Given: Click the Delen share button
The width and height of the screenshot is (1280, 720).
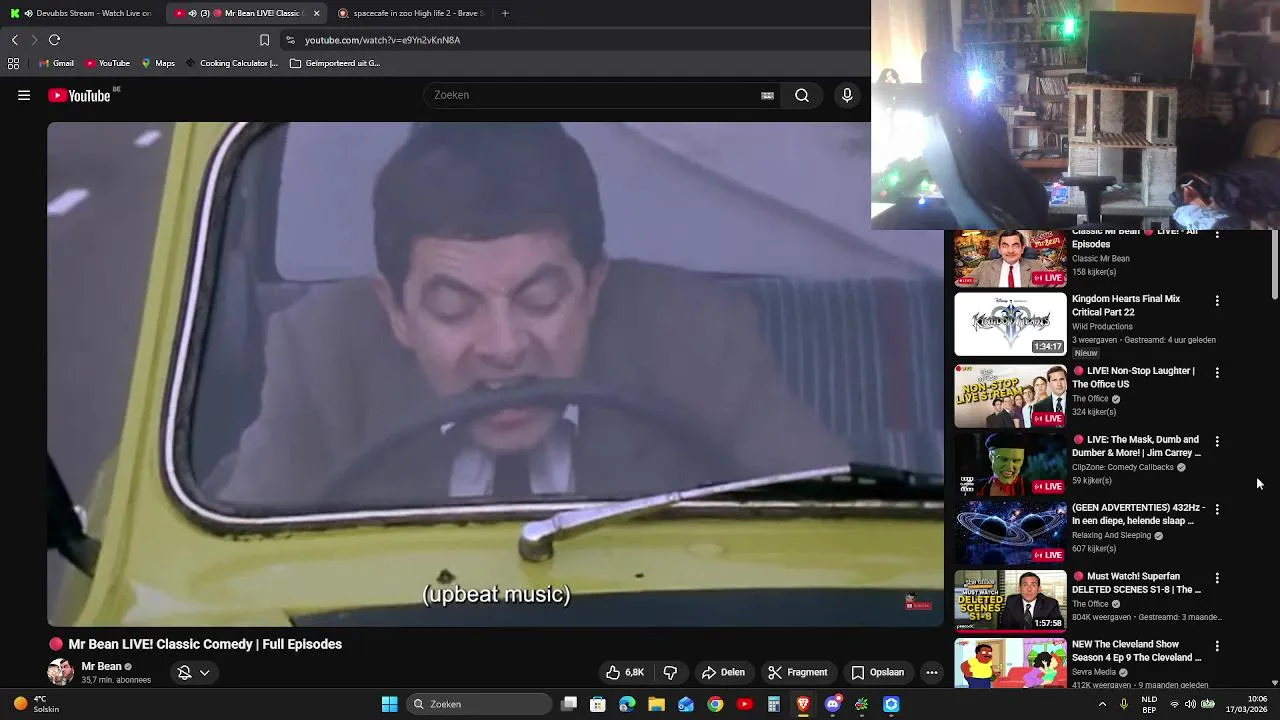Looking at the screenshot, I should (723, 673).
